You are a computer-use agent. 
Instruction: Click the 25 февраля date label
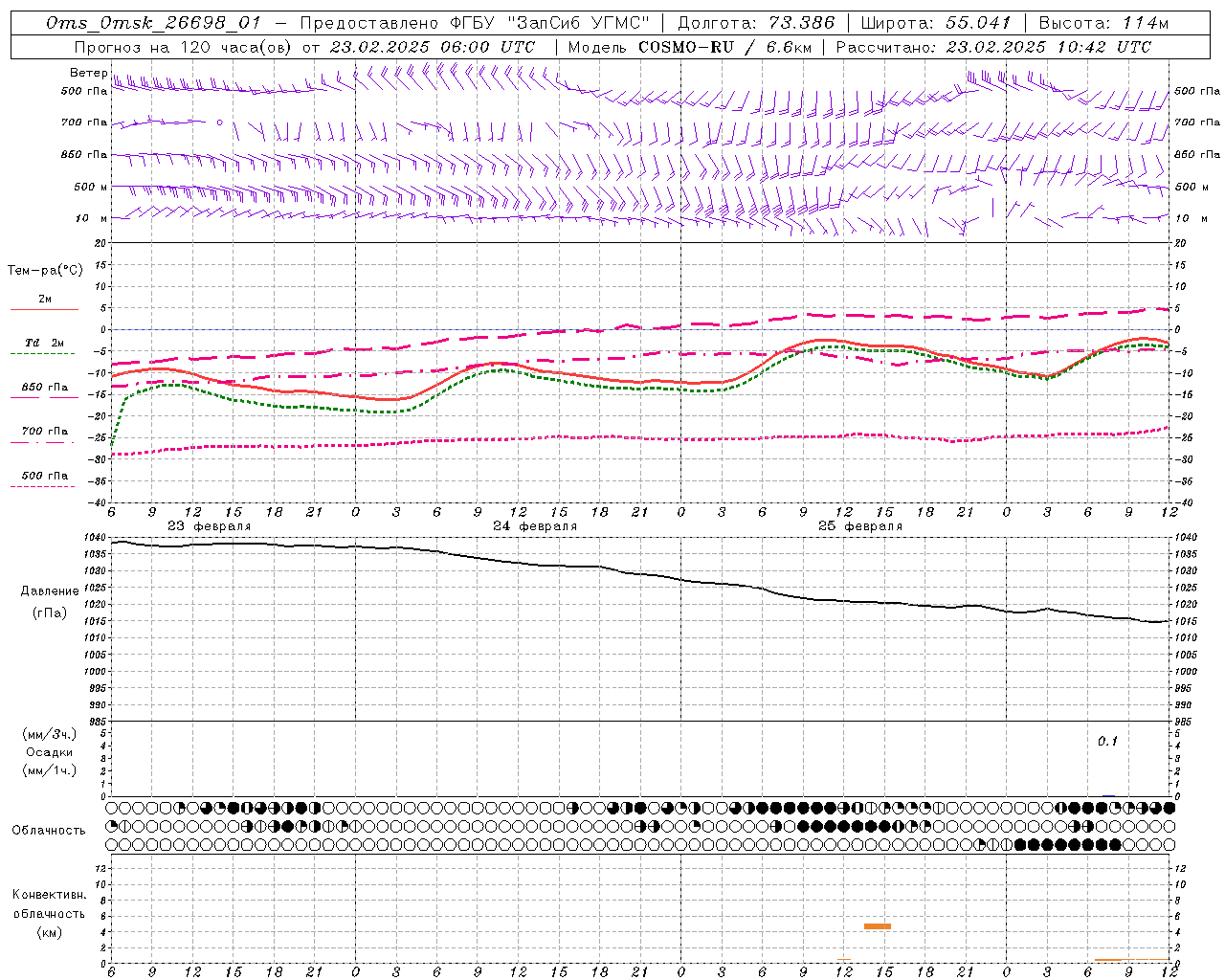click(860, 526)
